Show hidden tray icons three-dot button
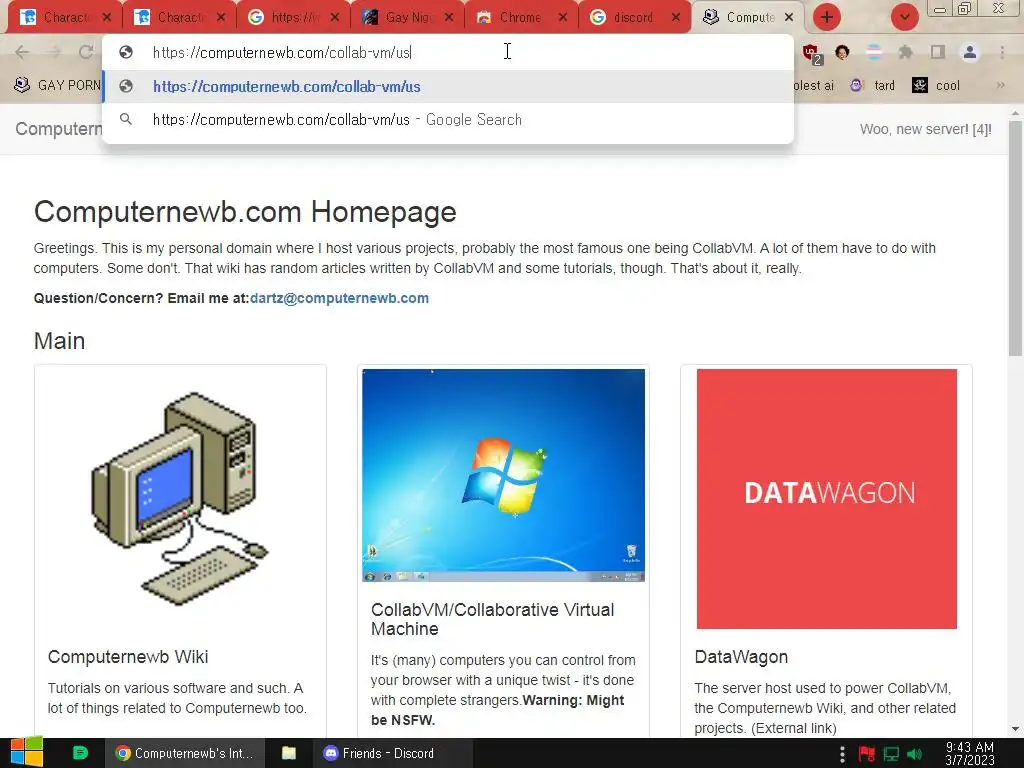This screenshot has height=768, width=1024. pyautogui.click(x=842, y=754)
